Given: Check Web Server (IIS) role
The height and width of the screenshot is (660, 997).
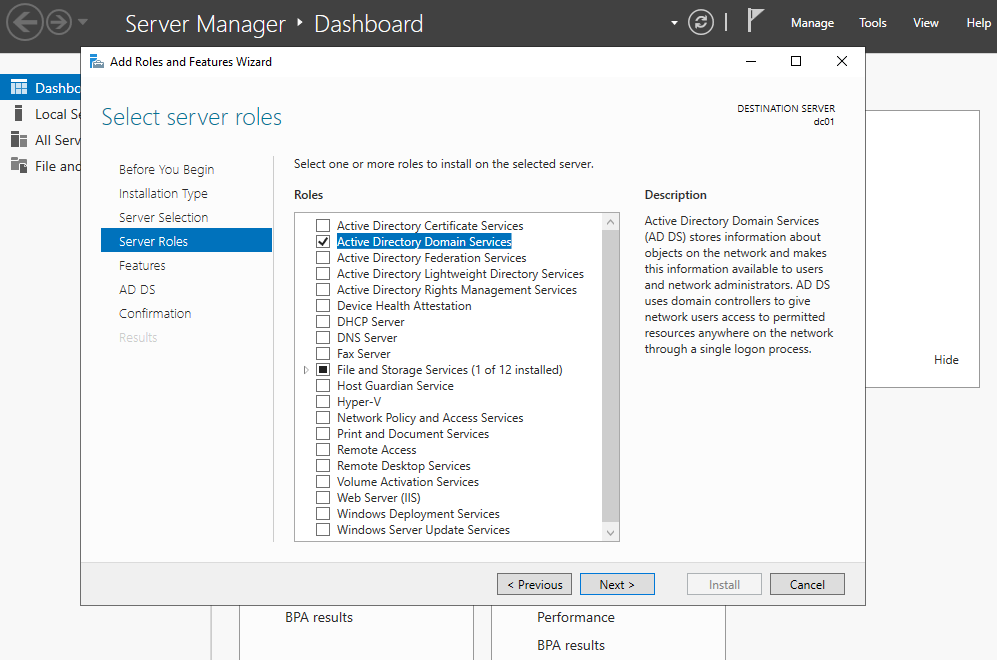Looking at the screenshot, I should coord(323,498).
